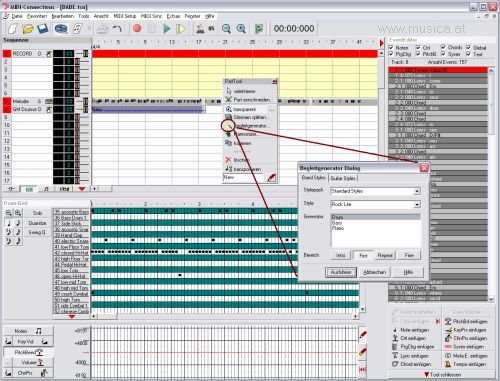Open the Bearbeiten menu
The height and width of the screenshot is (381, 500).
tap(62, 16)
